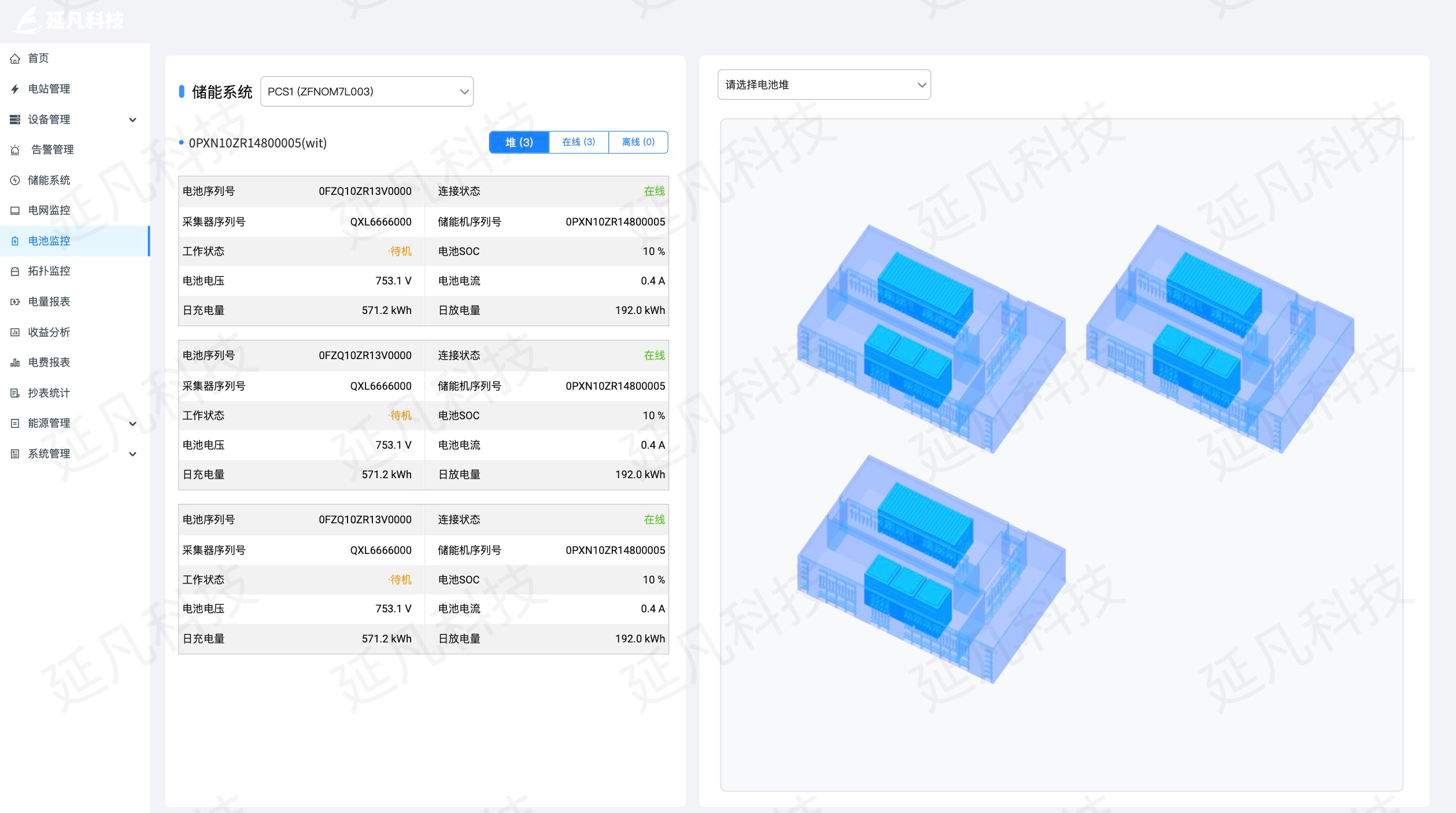Image resolution: width=1456 pixels, height=813 pixels.
Task: Open the PCS1 (ZFNOM7L003) dropdown
Action: (x=367, y=91)
